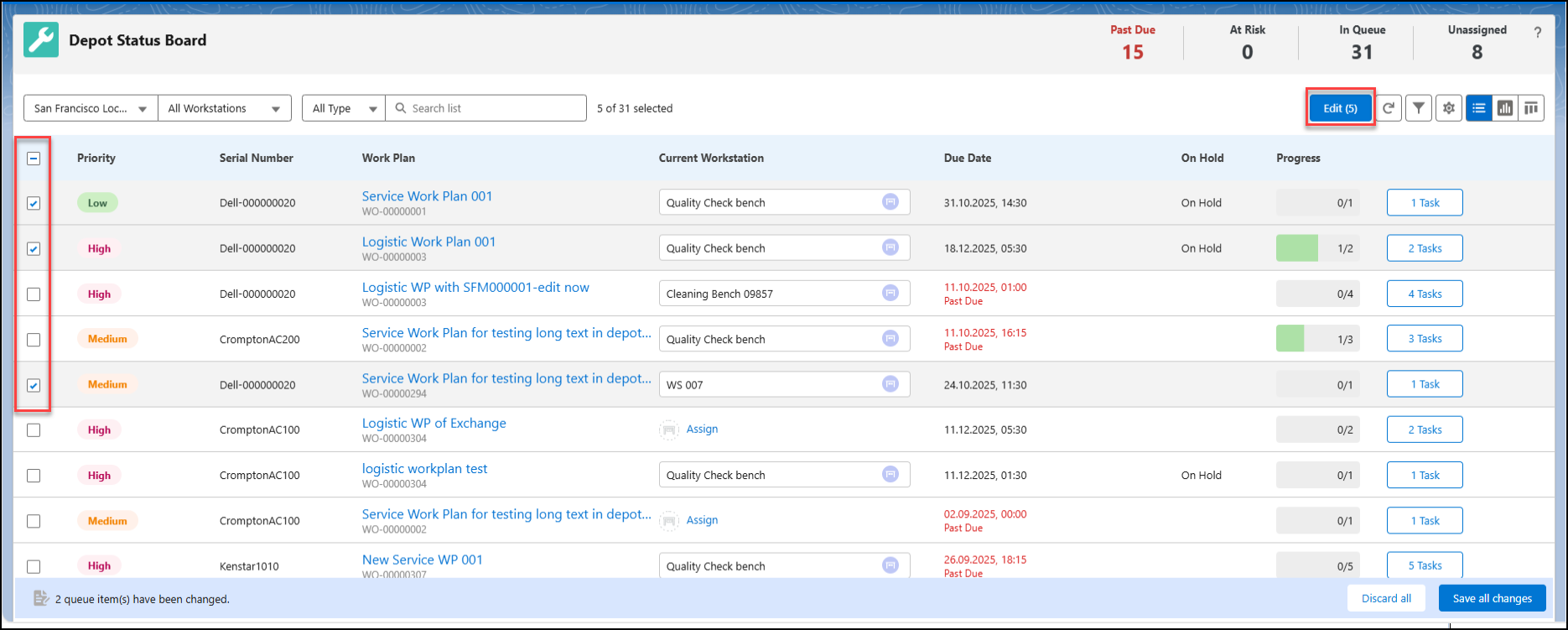Uncheck the Service Work Plan 001 row checkbox
1568x630 pixels.
[34, 203]
